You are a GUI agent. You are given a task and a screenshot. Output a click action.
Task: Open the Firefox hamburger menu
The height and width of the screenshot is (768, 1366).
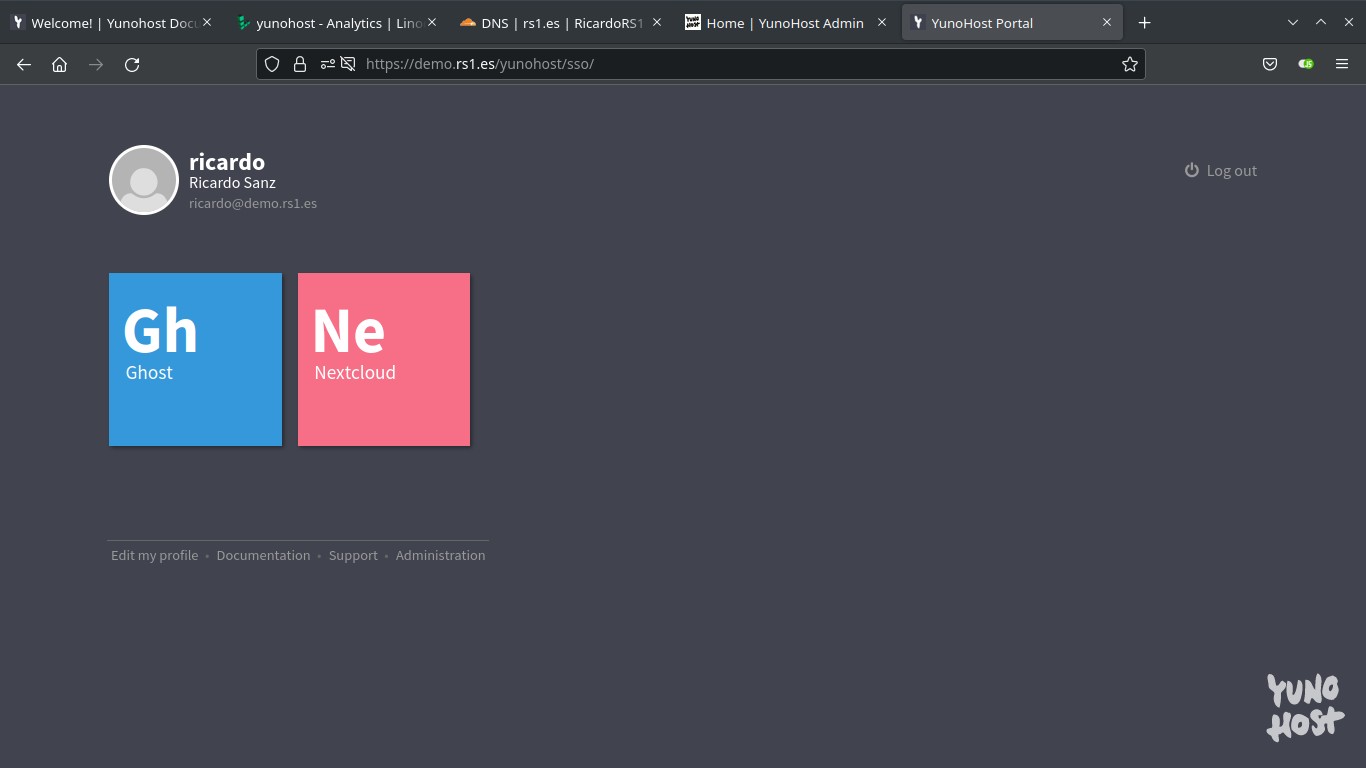click(1342, 64)
